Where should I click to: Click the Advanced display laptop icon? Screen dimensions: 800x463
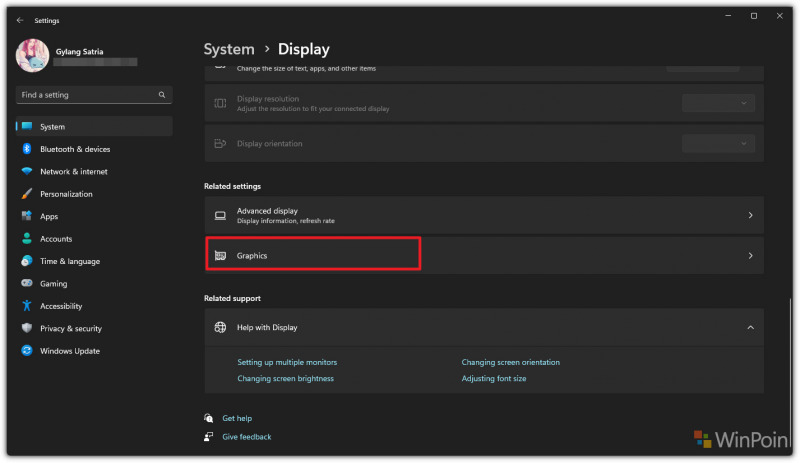220,215
